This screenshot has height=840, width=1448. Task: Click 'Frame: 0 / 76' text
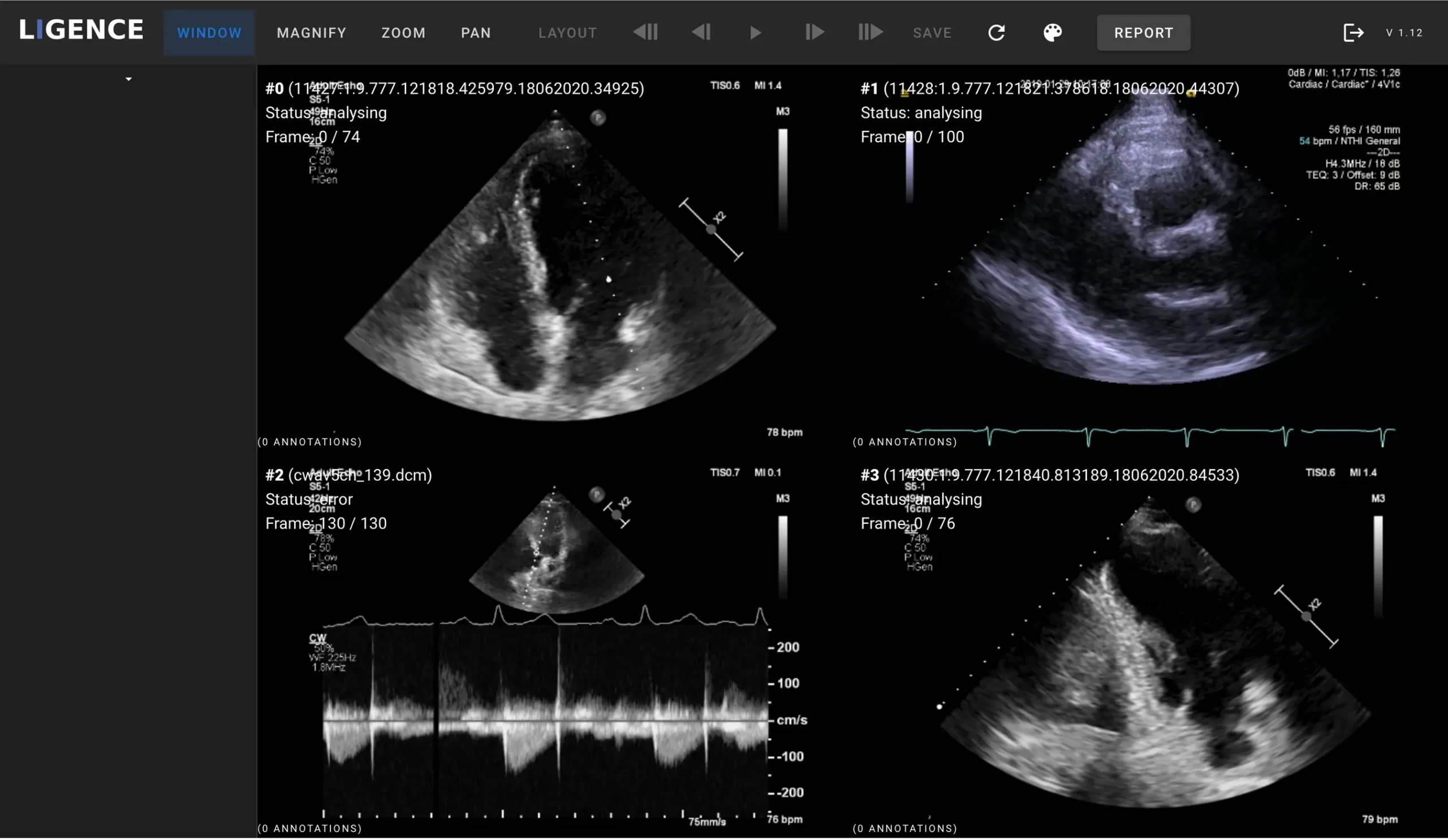click(x=908, y=523)
